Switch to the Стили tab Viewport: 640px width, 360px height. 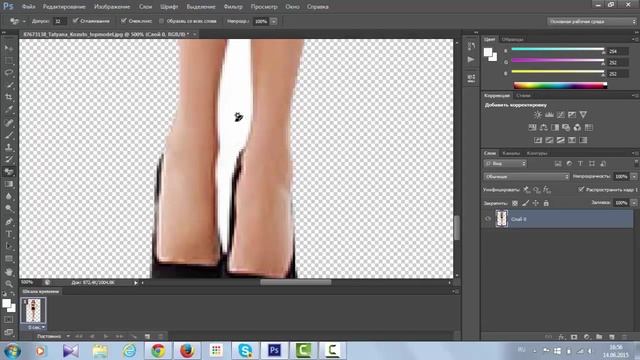click(523, 96)
